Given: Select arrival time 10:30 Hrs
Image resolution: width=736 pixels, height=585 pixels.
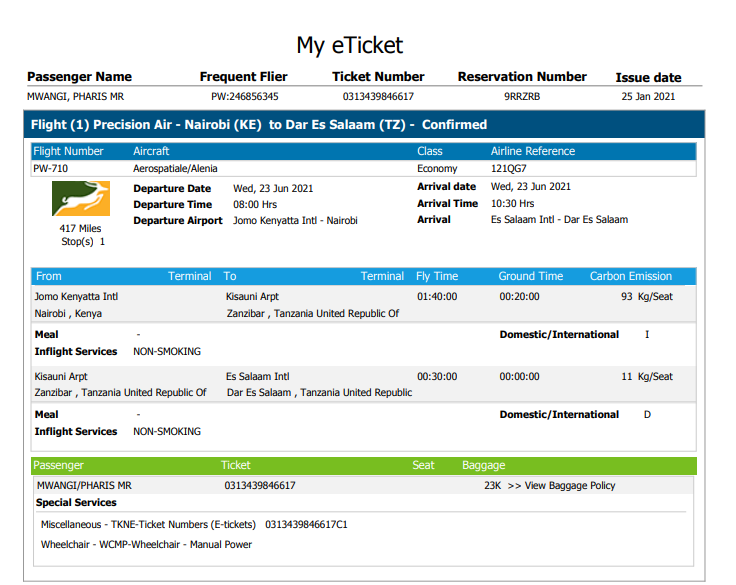Looking at the screenshot, I should coord(513,204).
